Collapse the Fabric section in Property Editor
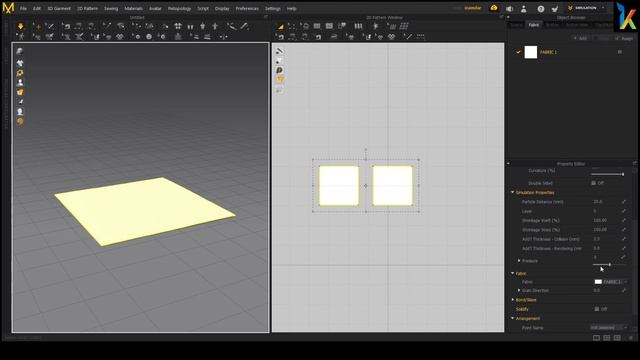 [513, 273]
